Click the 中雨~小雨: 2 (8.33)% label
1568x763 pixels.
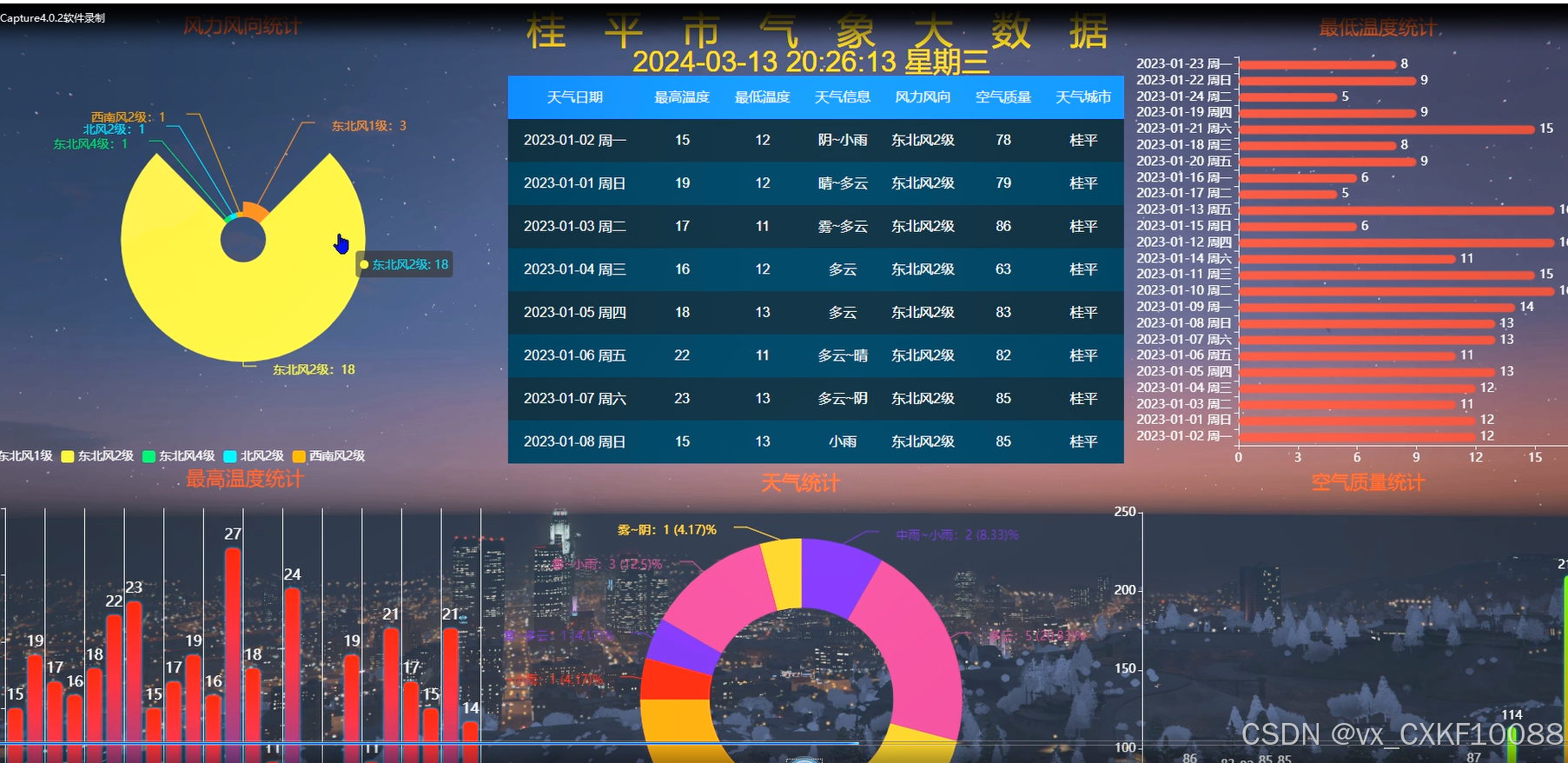[957, 535]
